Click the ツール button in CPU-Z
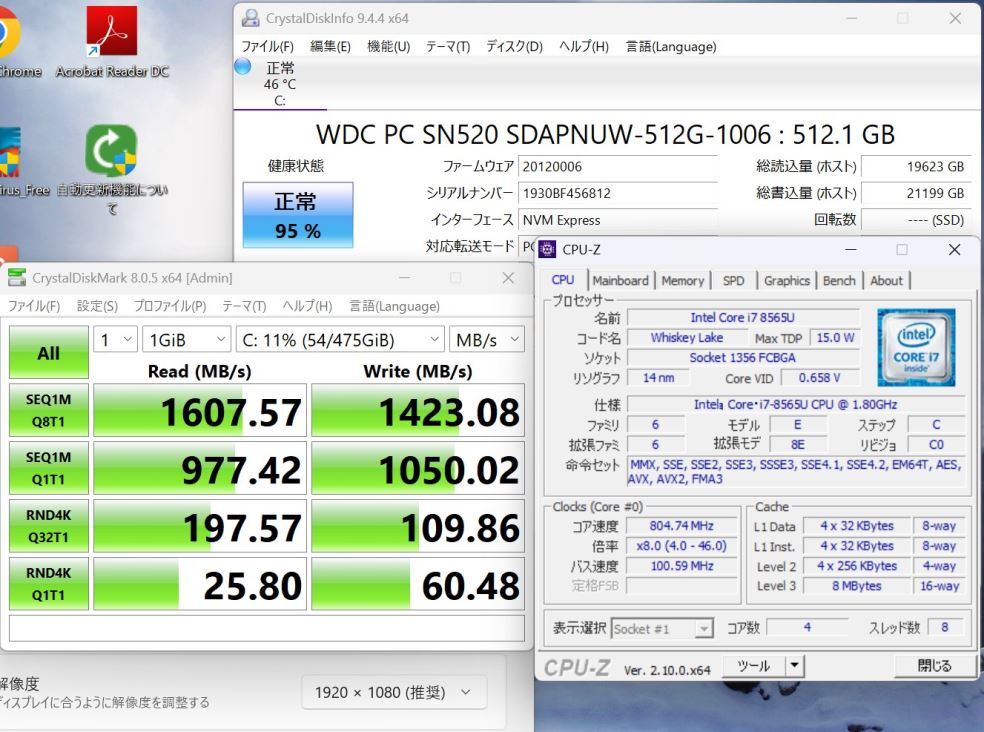 tap(754, 665)
